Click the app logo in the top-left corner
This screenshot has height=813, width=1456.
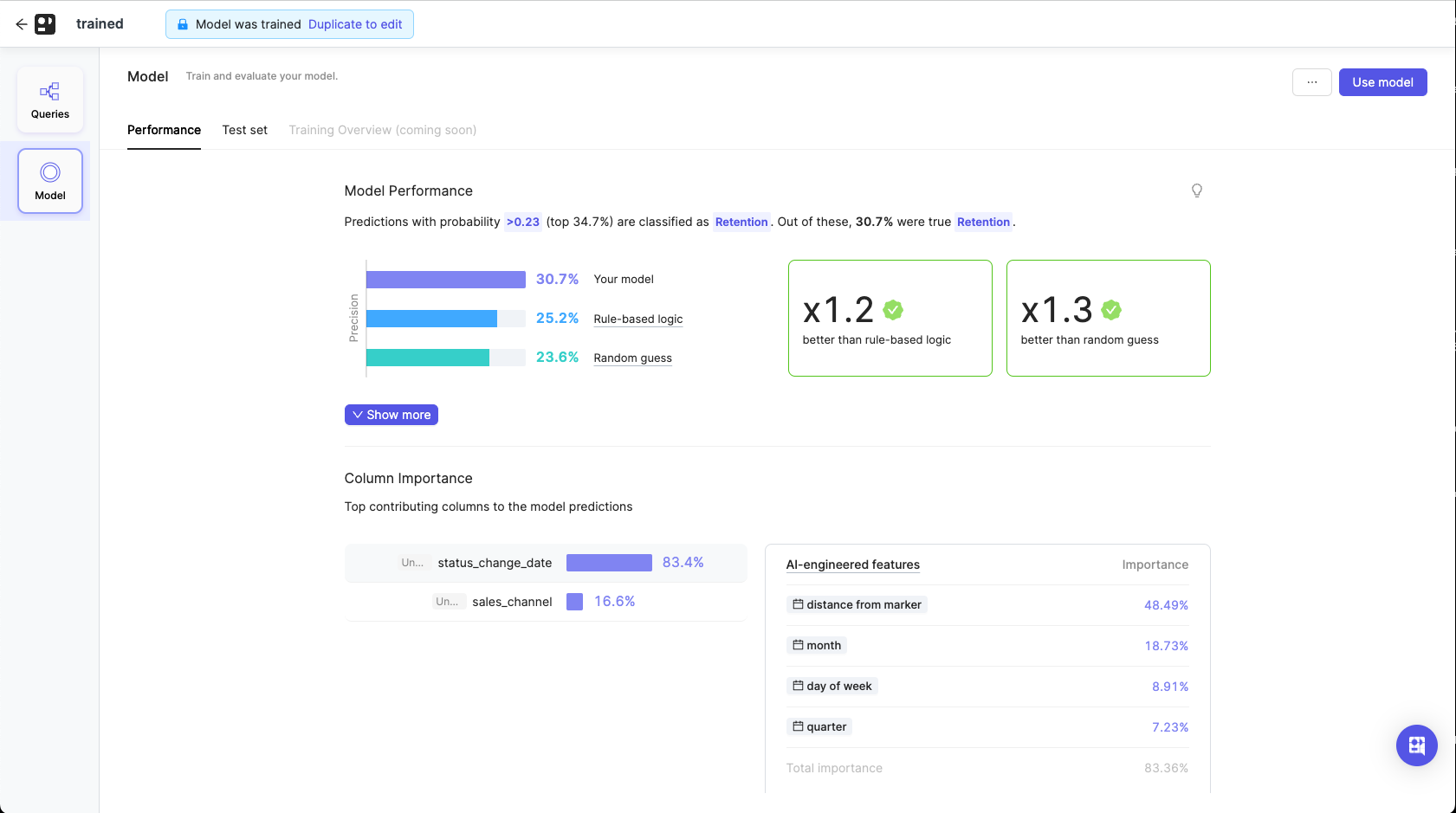(x=48, y=23)
